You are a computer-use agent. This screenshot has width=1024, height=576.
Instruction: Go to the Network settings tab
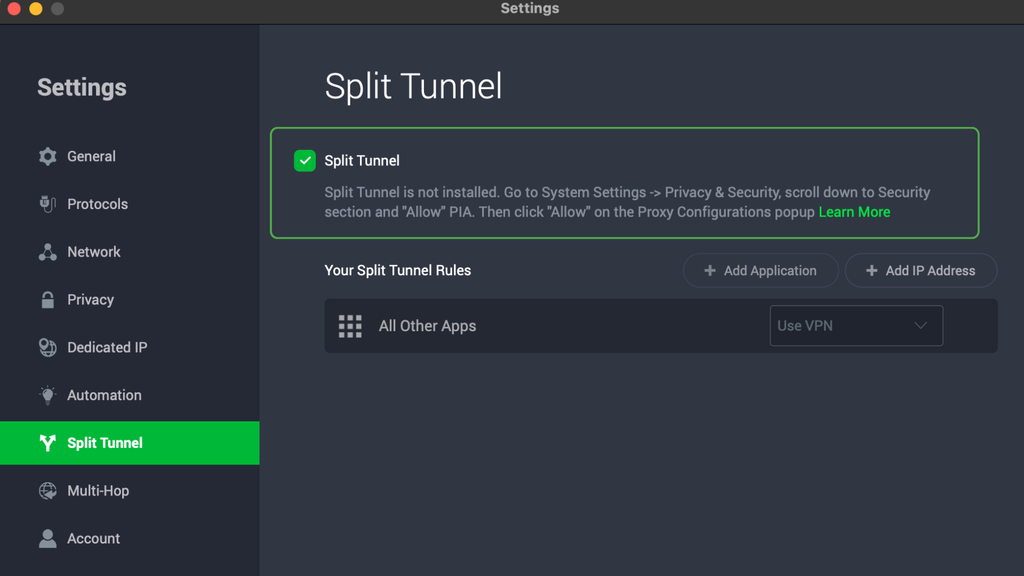point(130,252)
